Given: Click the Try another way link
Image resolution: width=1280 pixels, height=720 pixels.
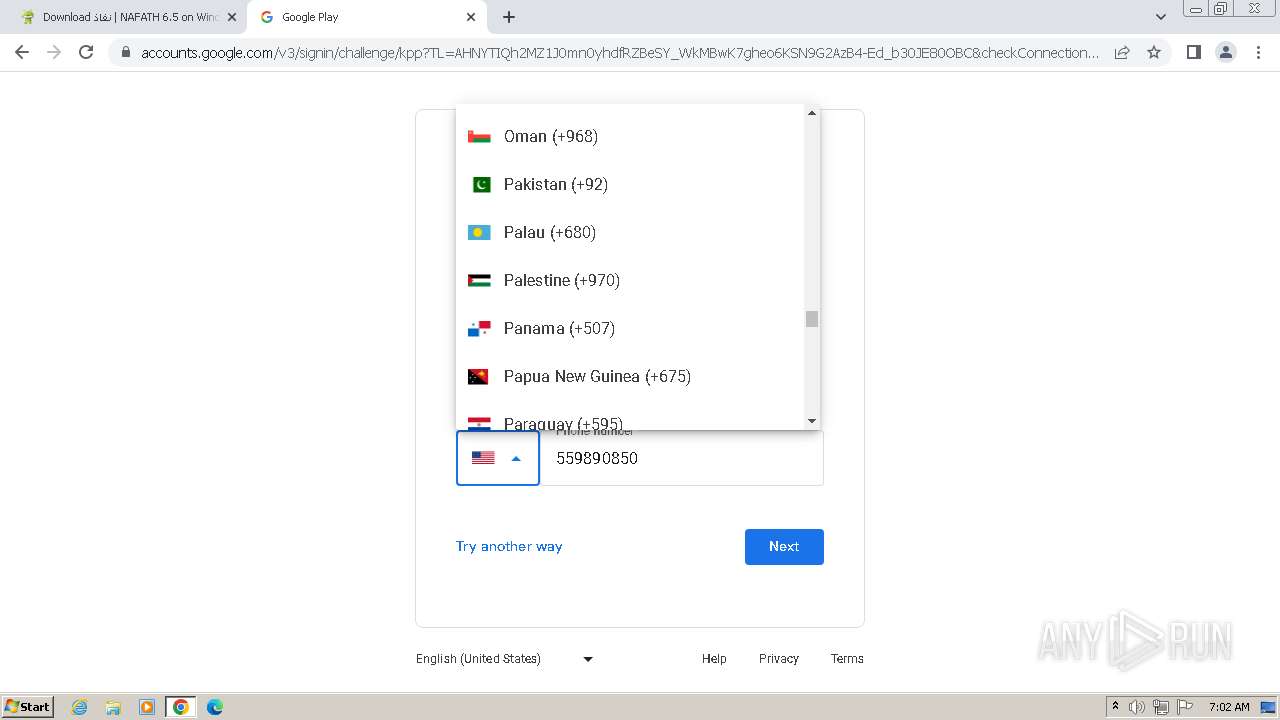Looking at the screenshot, I should tap(509, 547).
